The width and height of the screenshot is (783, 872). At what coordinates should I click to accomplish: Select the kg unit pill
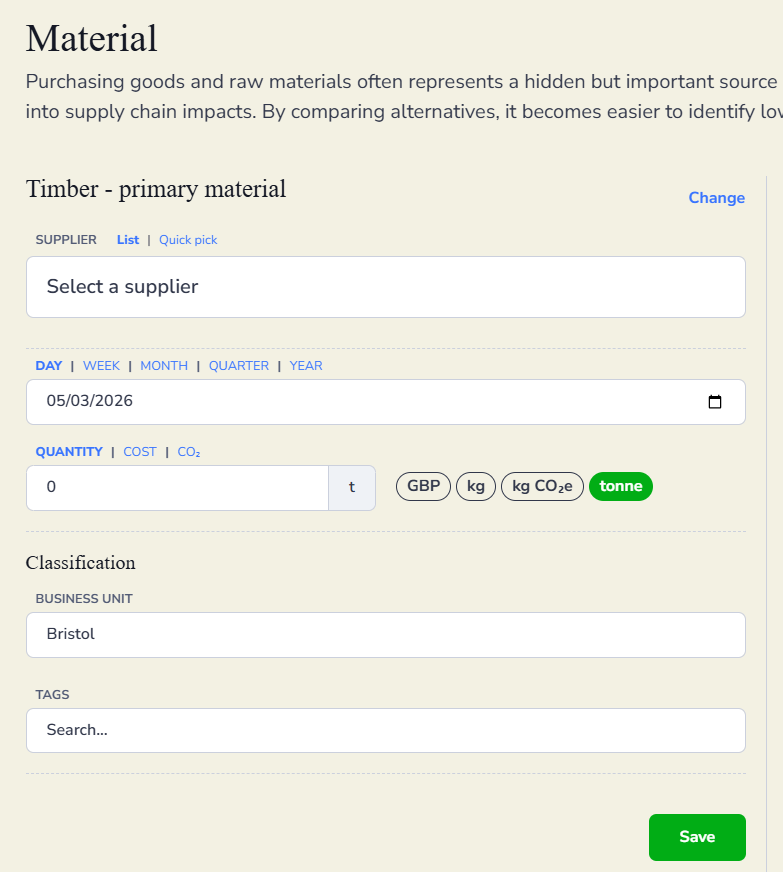pos(476,487)
